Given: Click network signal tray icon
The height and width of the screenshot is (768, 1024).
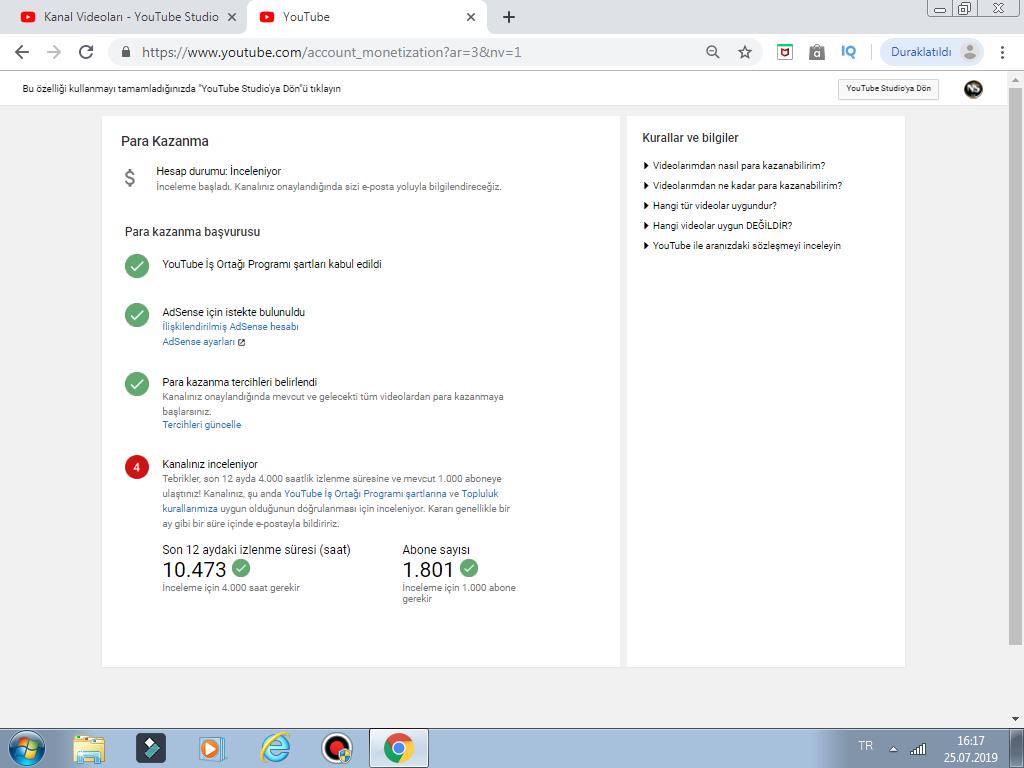Looking at the screenshot, I should tap(918, 749).
